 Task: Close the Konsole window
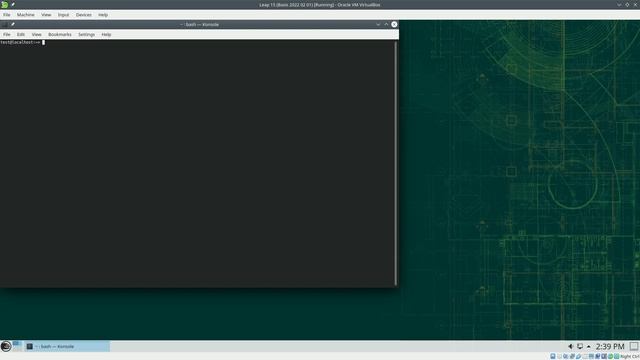point(394,24)
